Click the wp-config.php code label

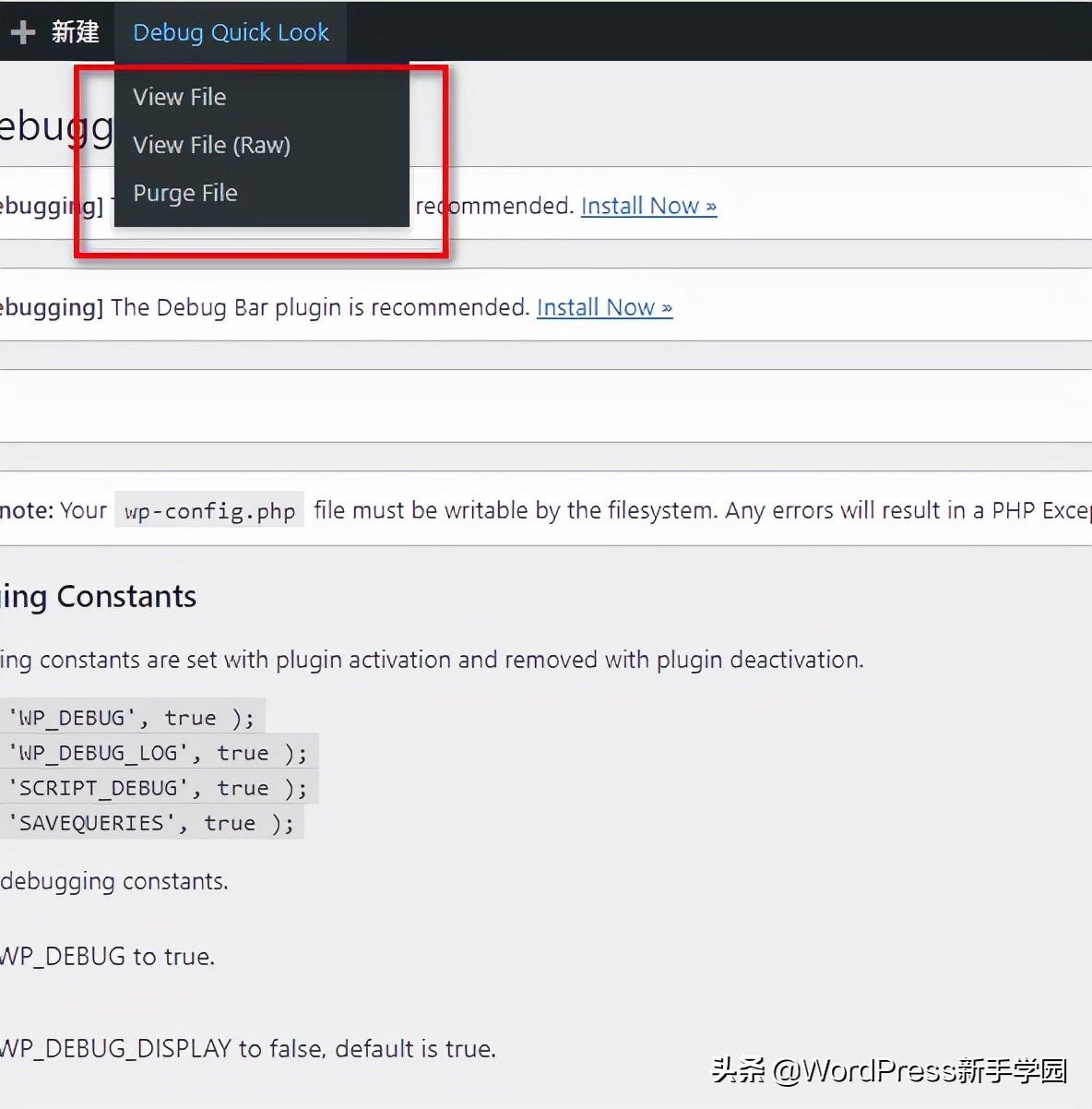[209, 511]
